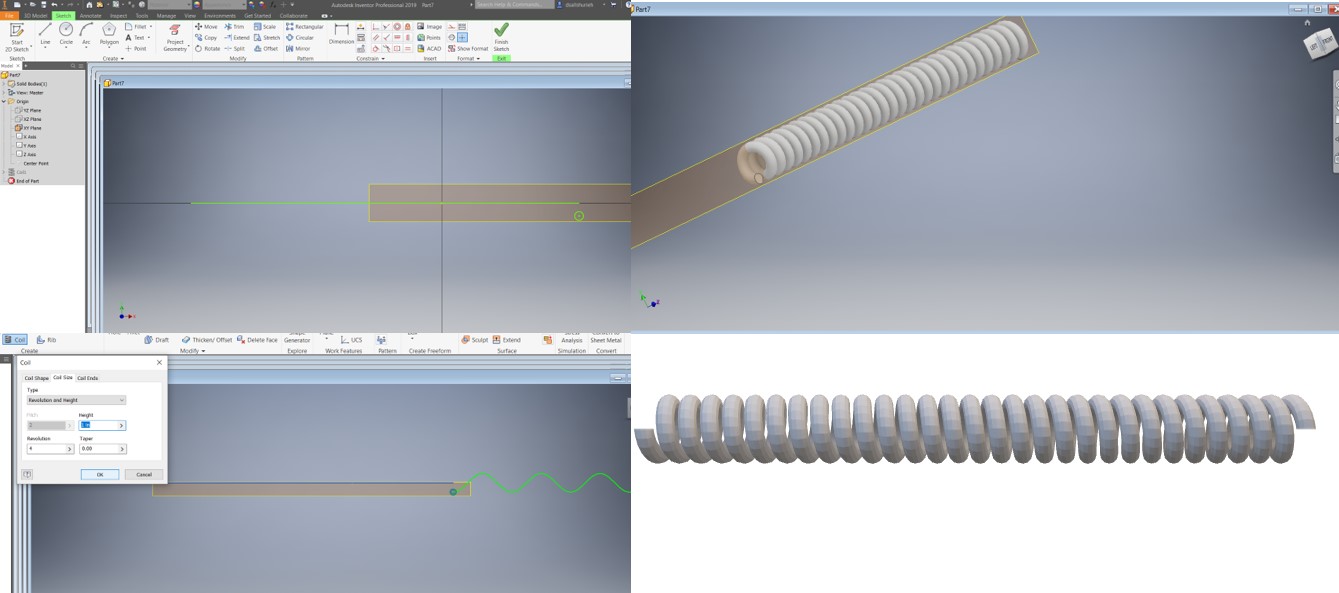1339x593 pixels.
Task: Activate the Rotate sketch tool
Action: pyautogui.click(x=208, y=48)
